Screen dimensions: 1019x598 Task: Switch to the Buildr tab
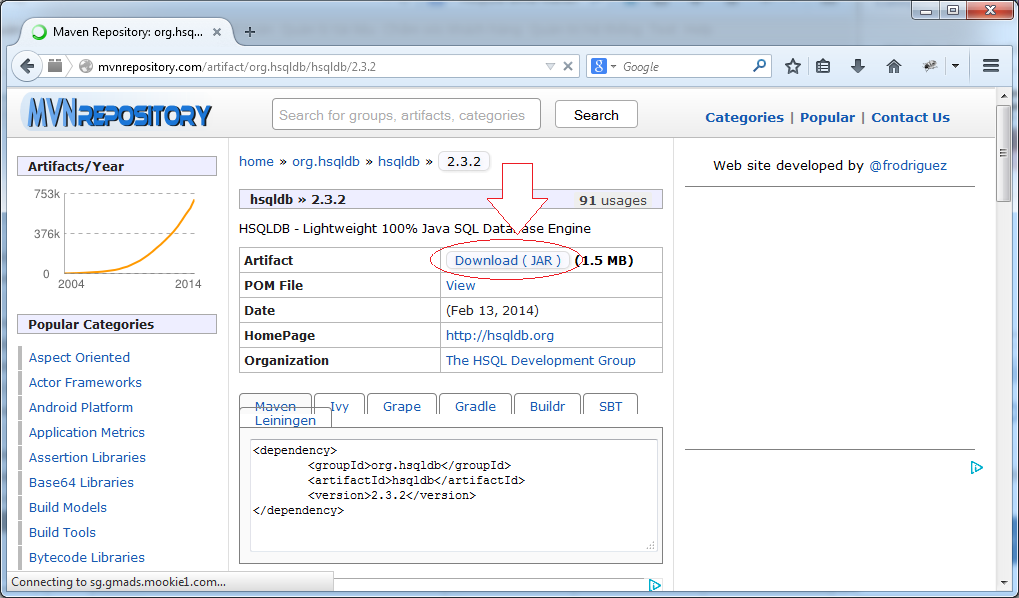coord(547,404)
